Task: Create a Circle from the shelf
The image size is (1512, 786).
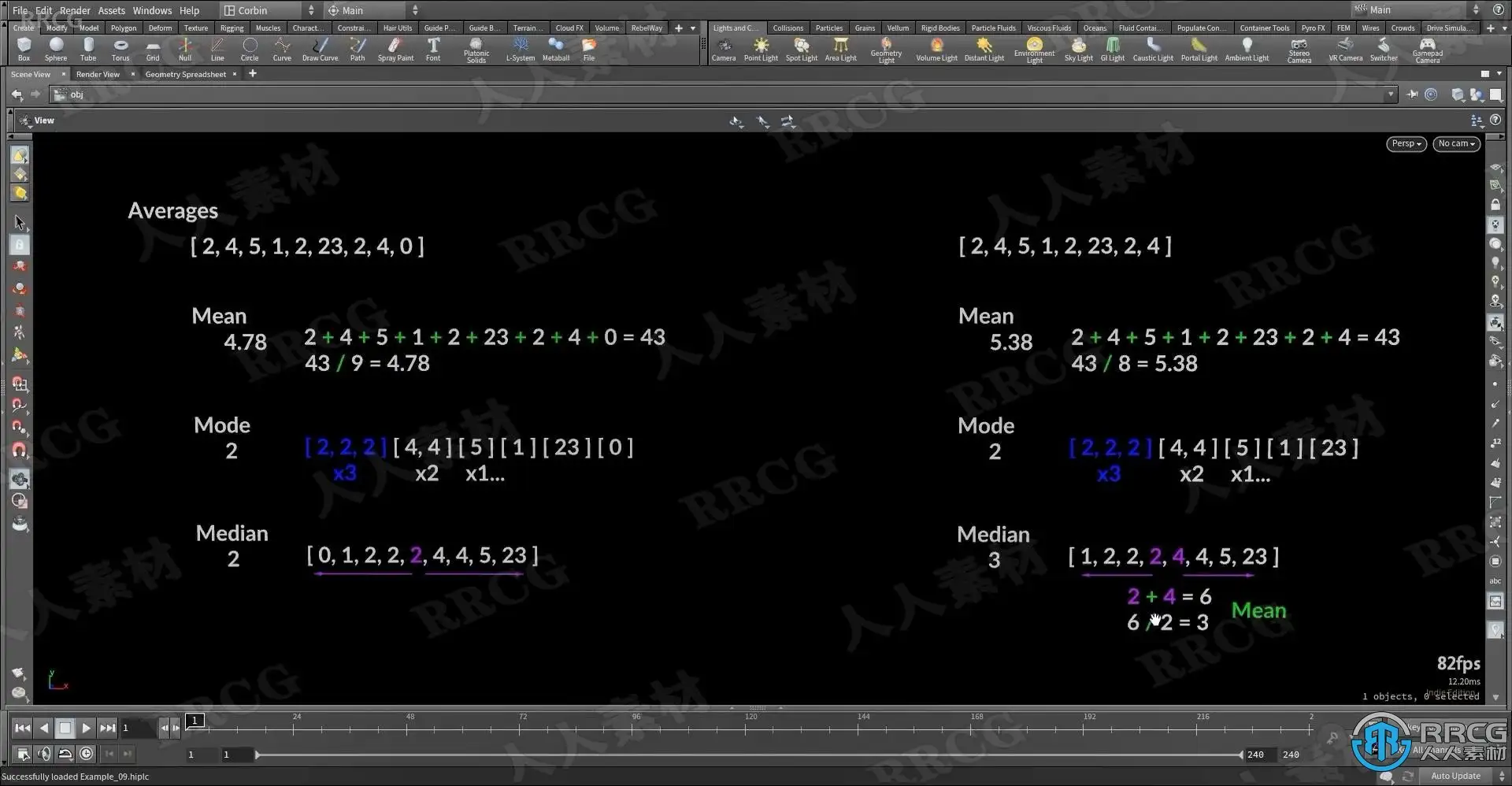Action: (x=250, y=50)
